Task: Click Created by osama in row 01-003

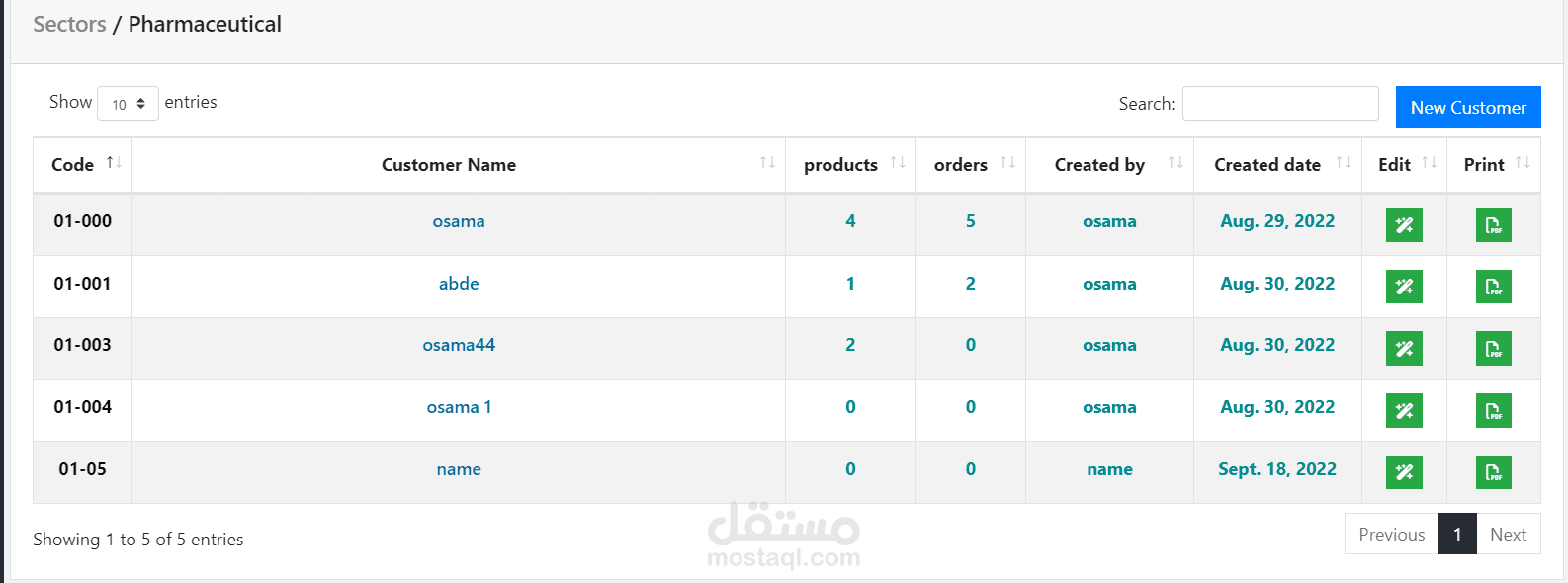Action: pos(1109,345)
